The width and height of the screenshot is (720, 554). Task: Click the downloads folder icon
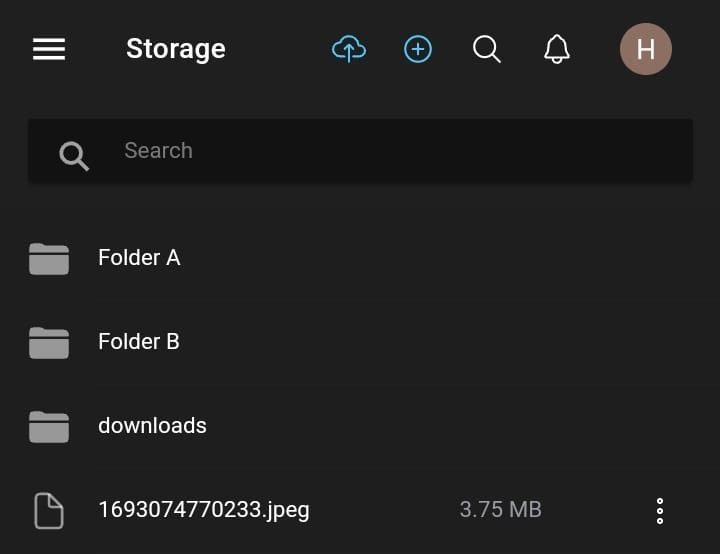coord(49,427)
